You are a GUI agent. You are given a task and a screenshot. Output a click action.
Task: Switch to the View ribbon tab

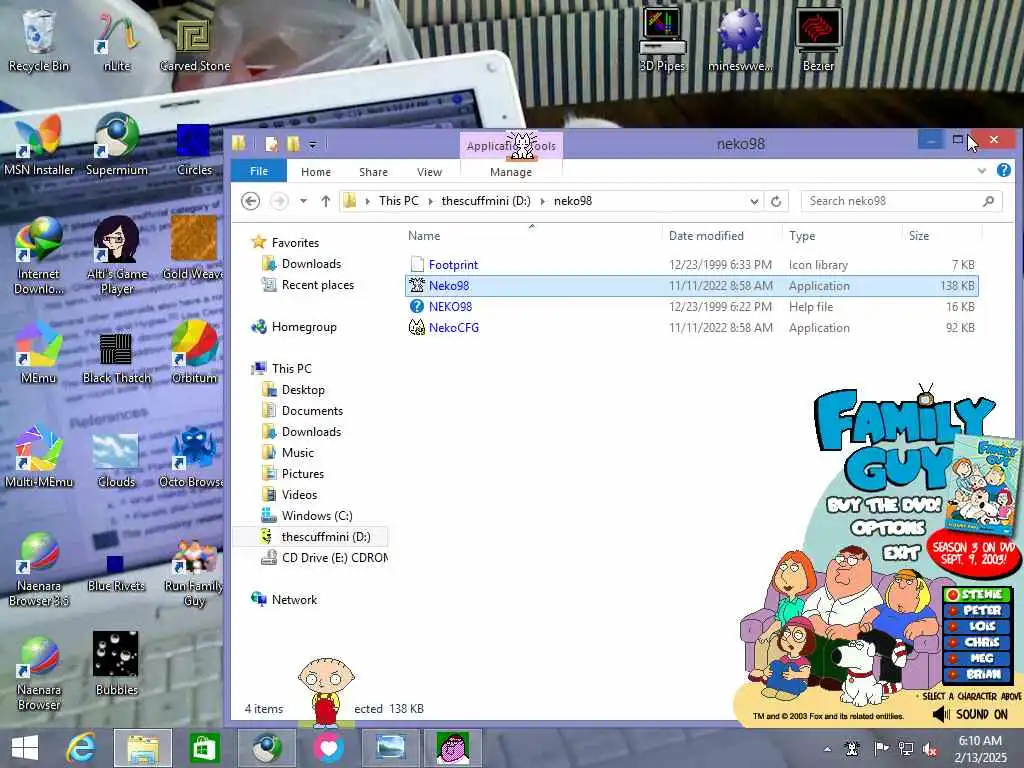point(429,172)
